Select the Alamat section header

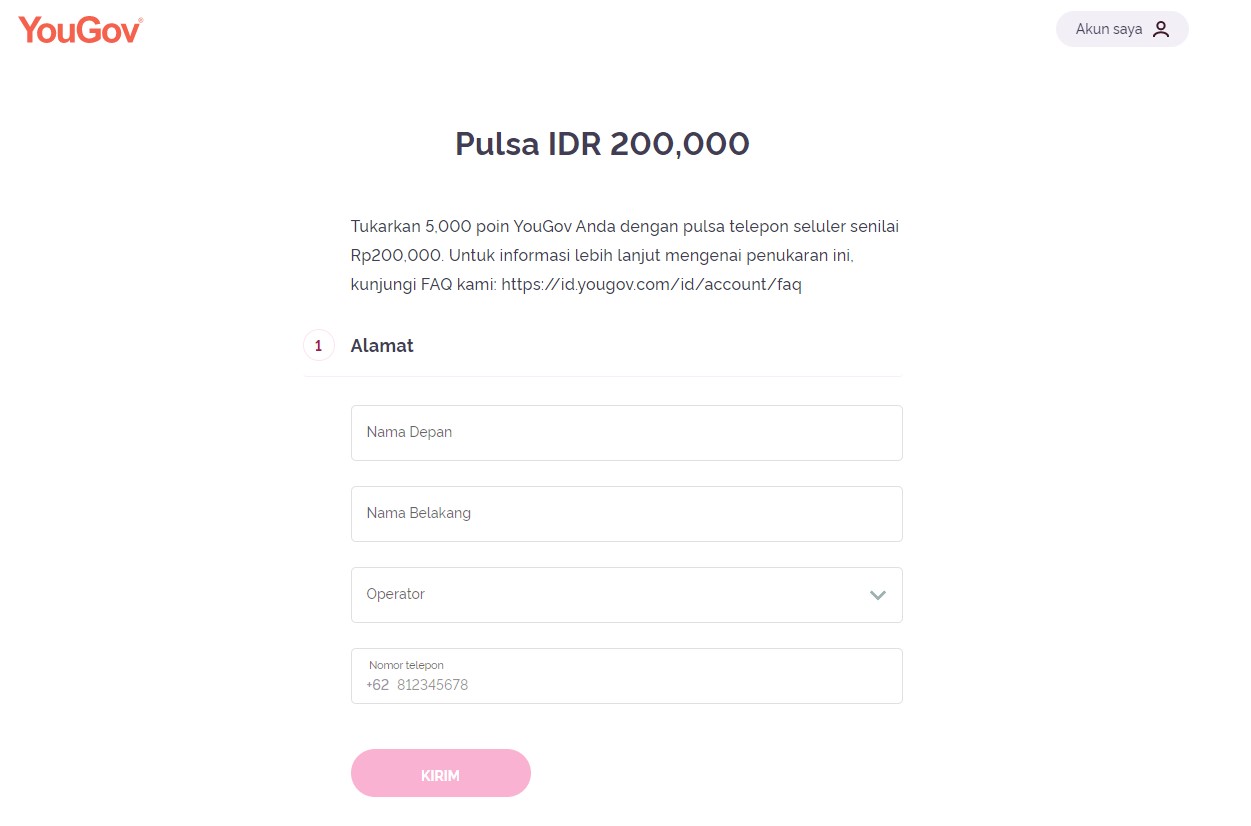[x=382, y=345]
